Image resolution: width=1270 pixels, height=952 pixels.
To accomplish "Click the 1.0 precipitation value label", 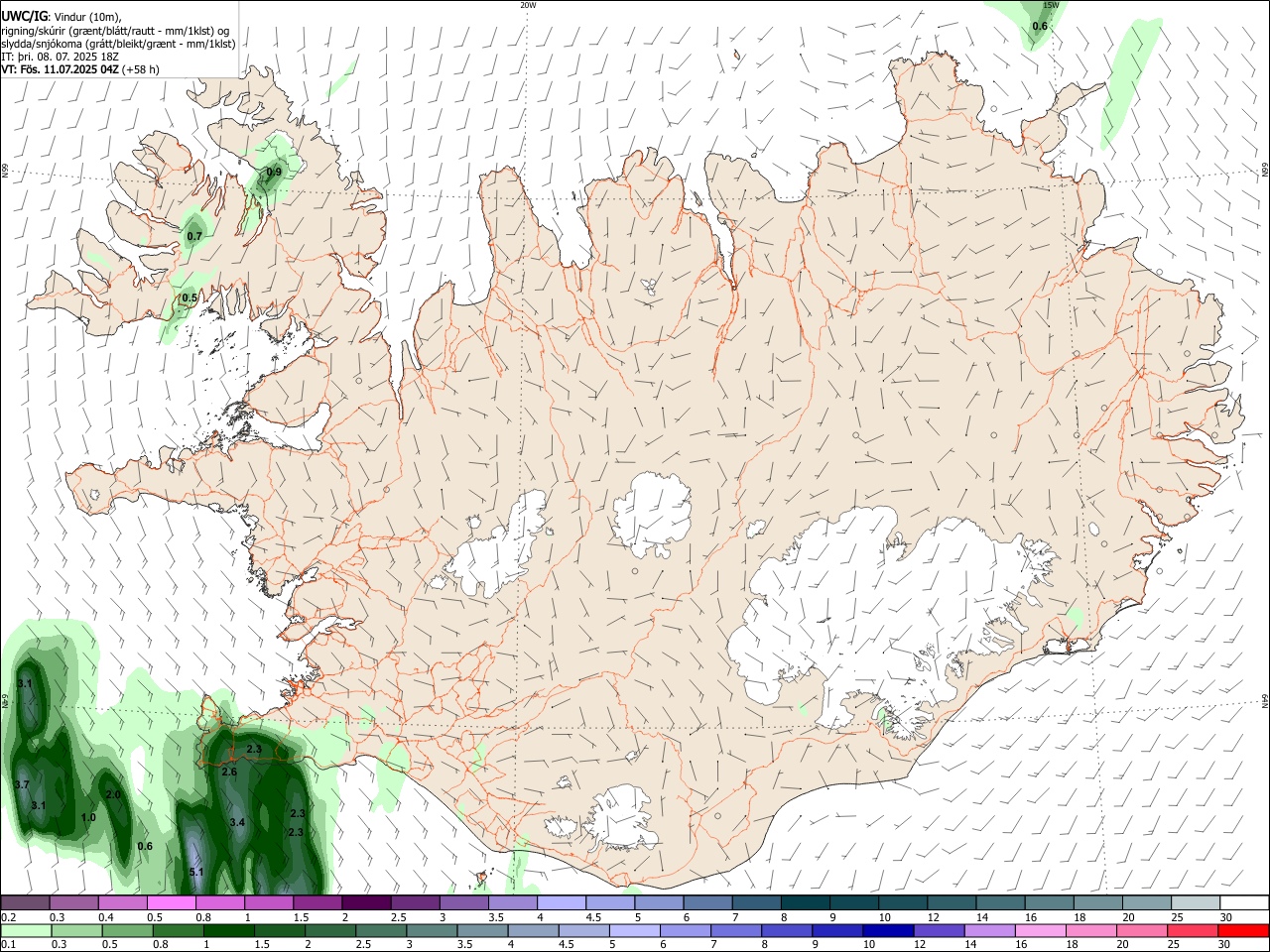I will point(88,818).
